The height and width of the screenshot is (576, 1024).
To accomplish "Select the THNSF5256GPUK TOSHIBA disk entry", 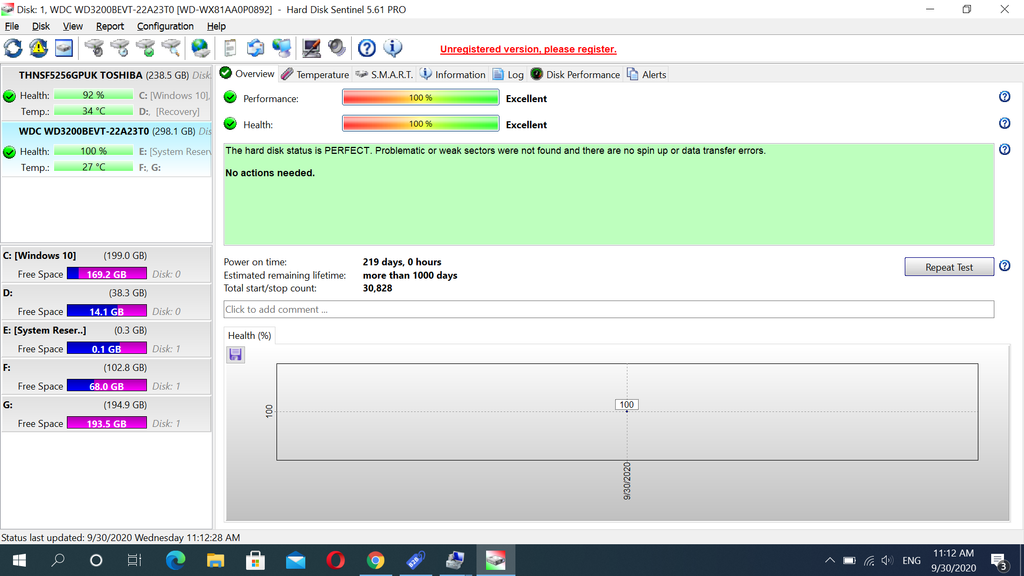I will (106, 93).
